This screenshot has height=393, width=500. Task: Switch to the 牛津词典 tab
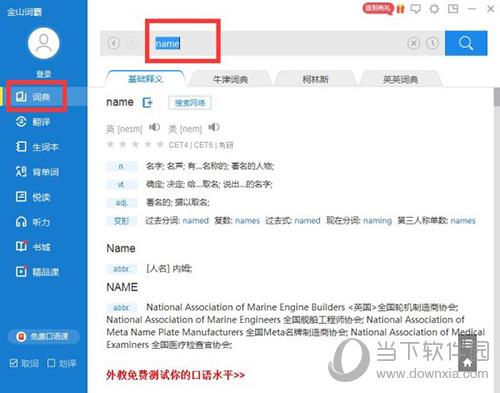point(230,79)
